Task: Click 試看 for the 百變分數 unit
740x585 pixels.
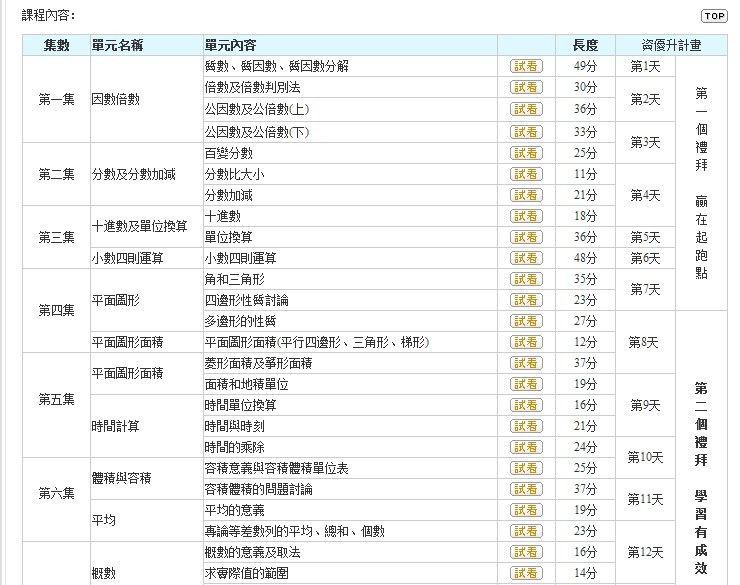Action: coord(526,153)
